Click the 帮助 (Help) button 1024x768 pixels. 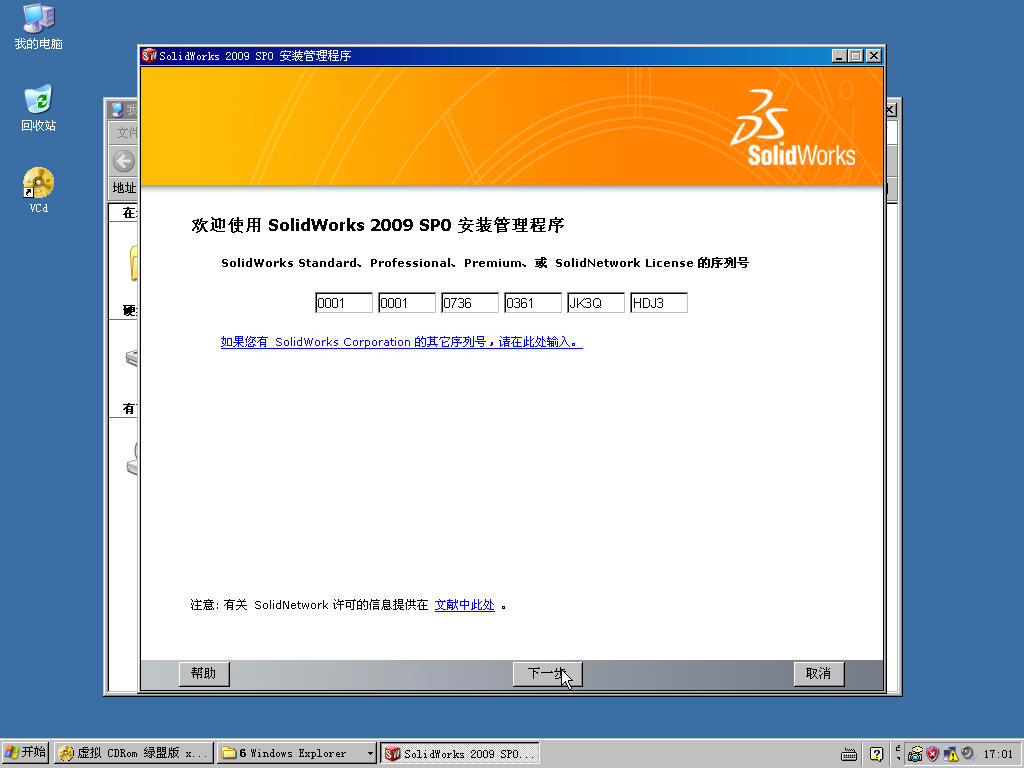click(204, 673)
